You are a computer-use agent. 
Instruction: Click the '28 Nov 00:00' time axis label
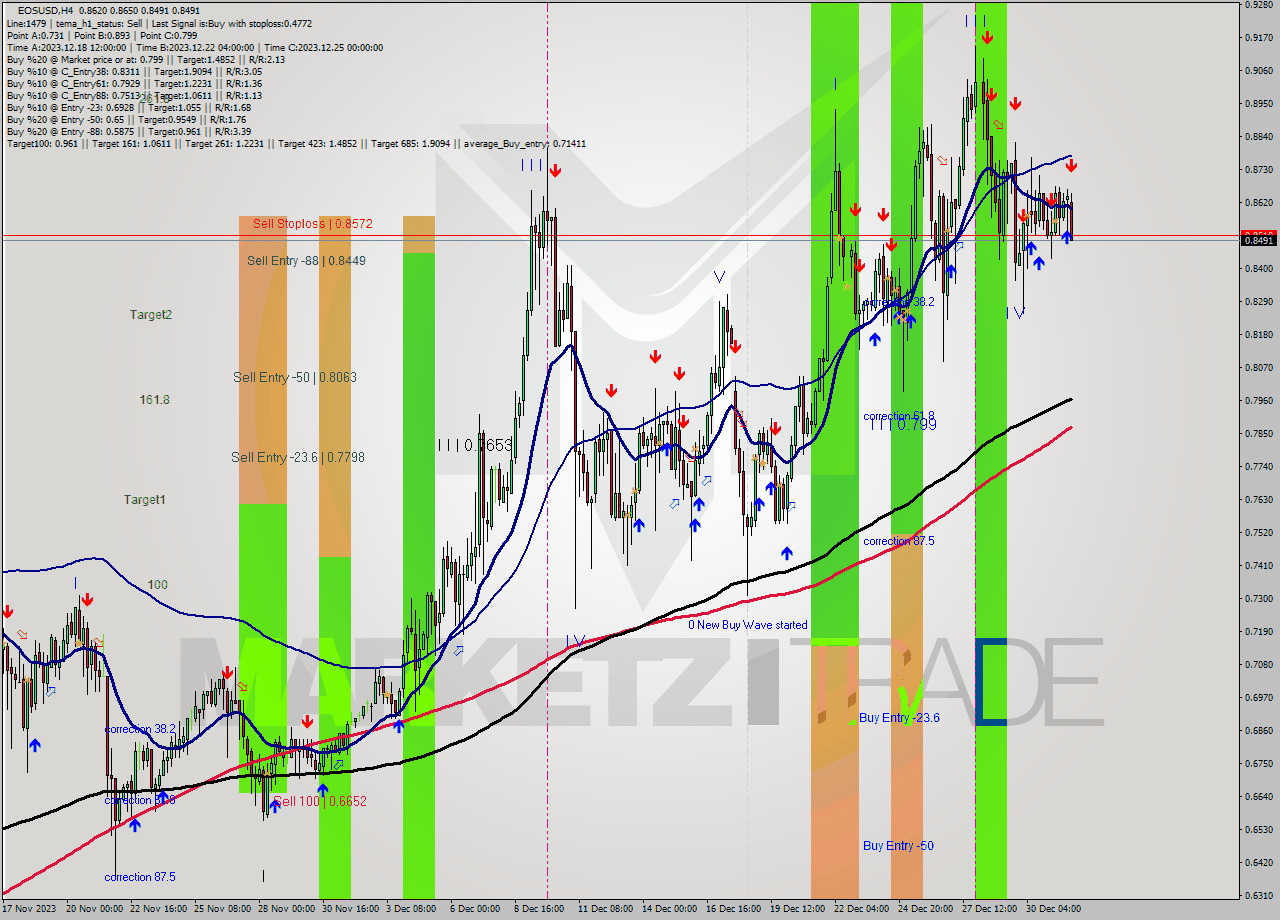point(285,910)
